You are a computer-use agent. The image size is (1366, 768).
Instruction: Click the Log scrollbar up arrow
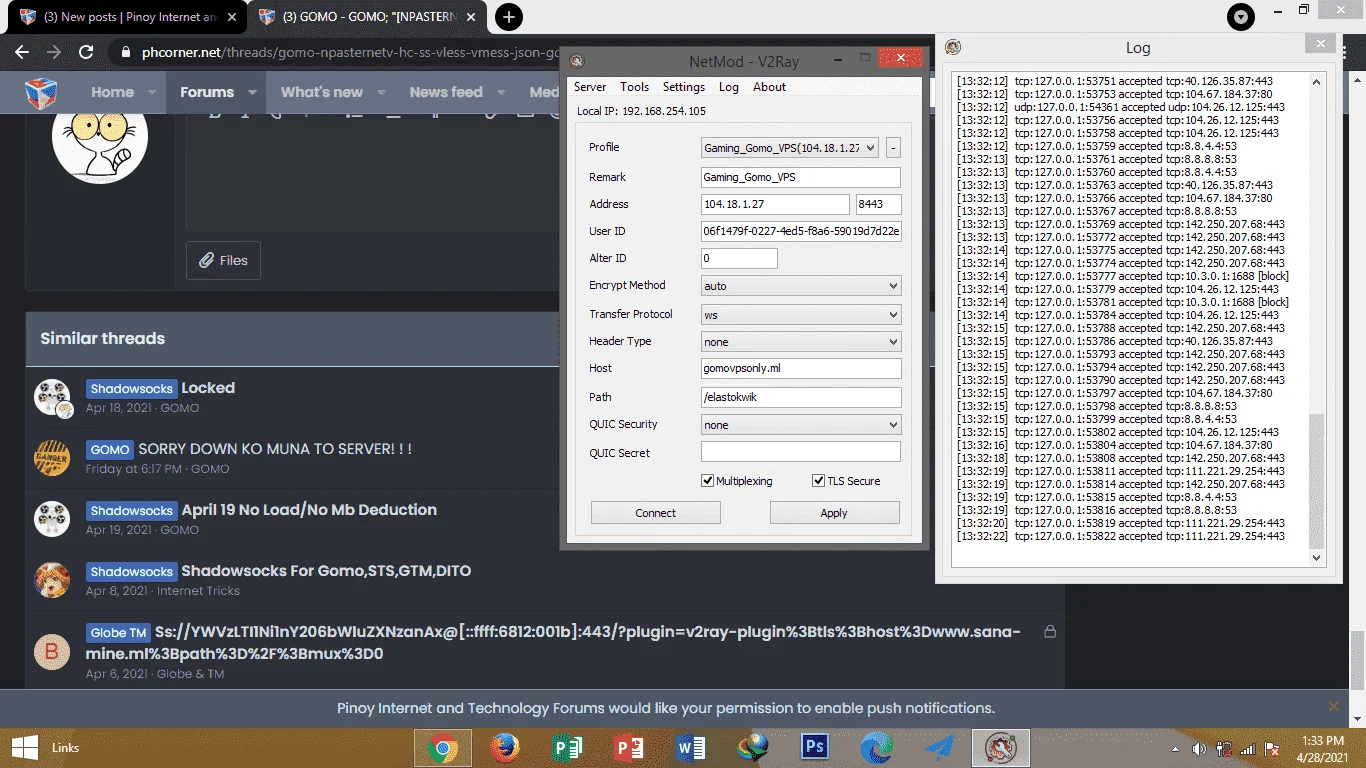1316,81
